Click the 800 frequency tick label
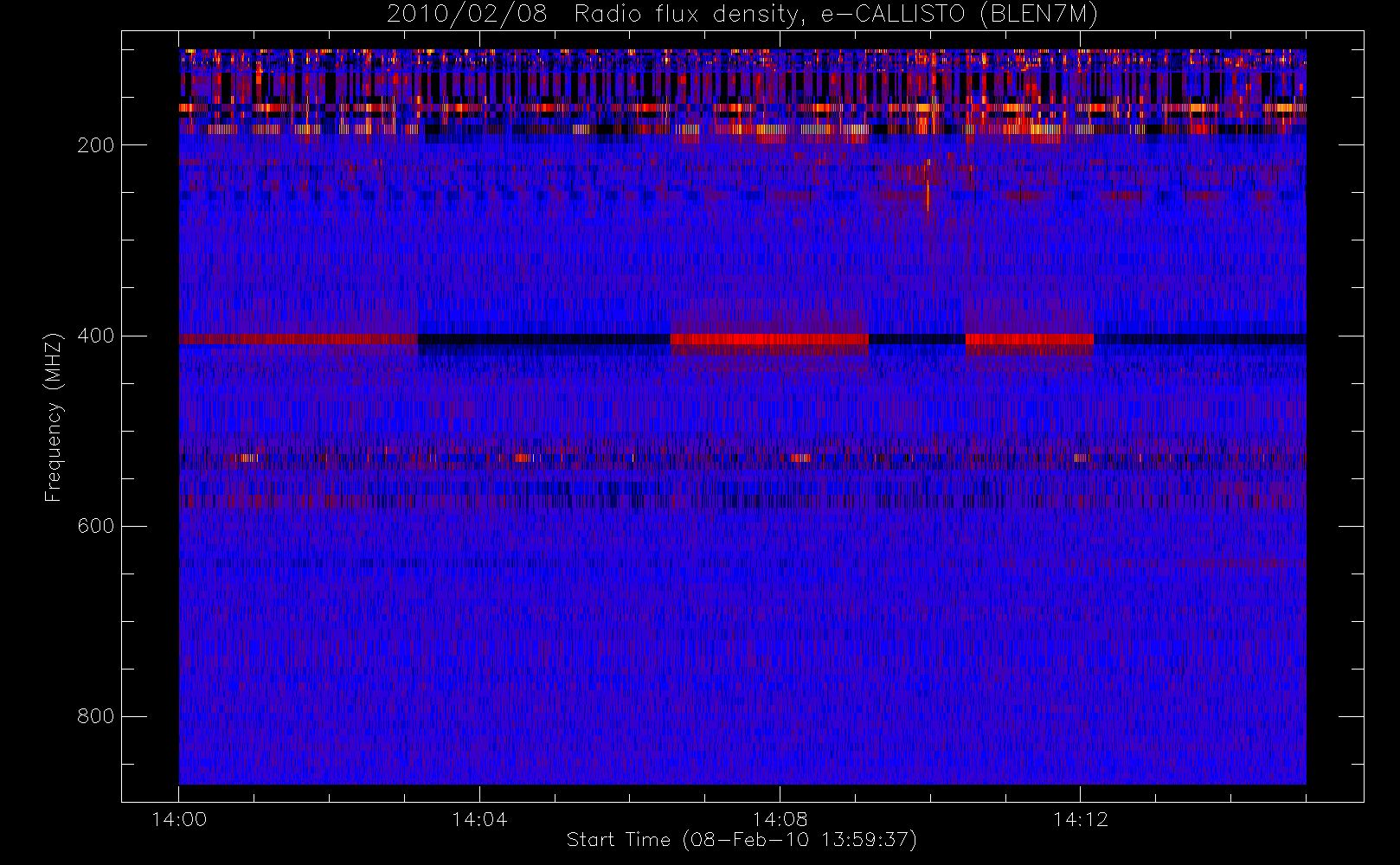 [96, 716]
